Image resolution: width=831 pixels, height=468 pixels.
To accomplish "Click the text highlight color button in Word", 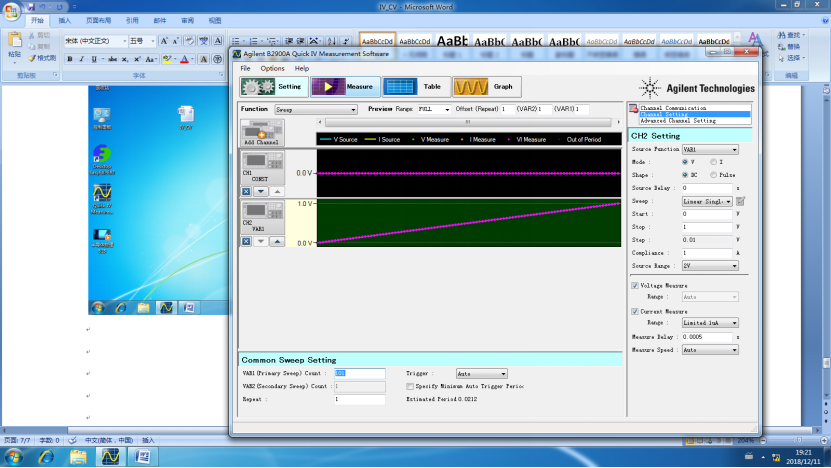I will [x=167, y=59].
